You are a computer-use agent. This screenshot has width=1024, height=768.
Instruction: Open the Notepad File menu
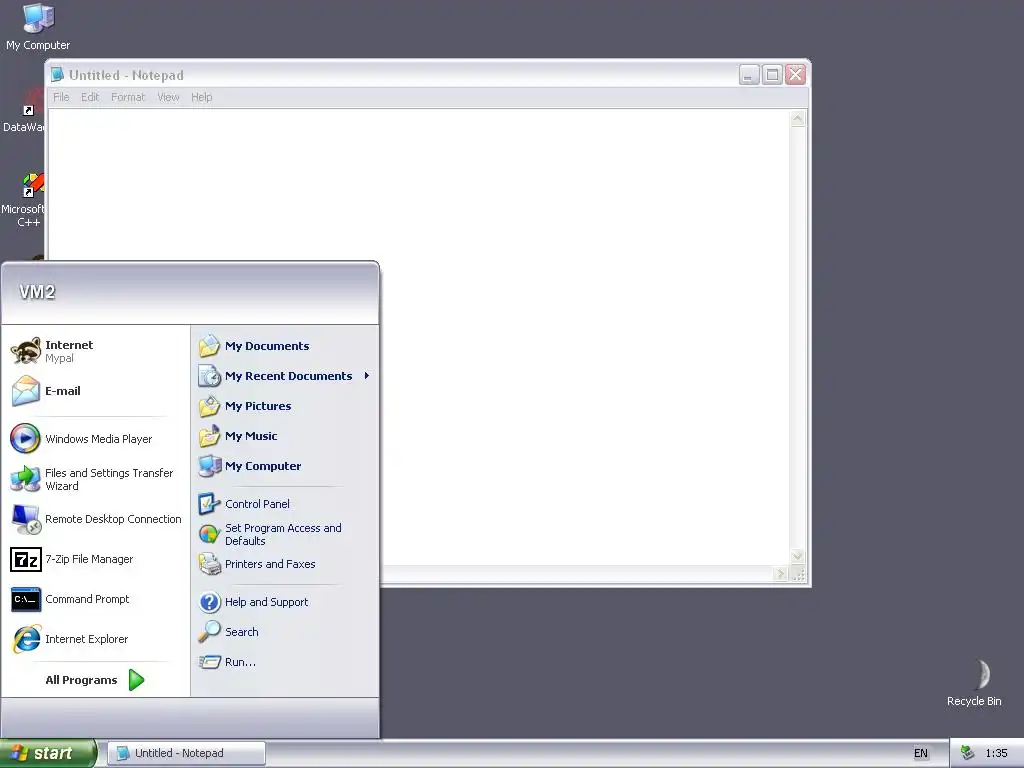[61, 97]
